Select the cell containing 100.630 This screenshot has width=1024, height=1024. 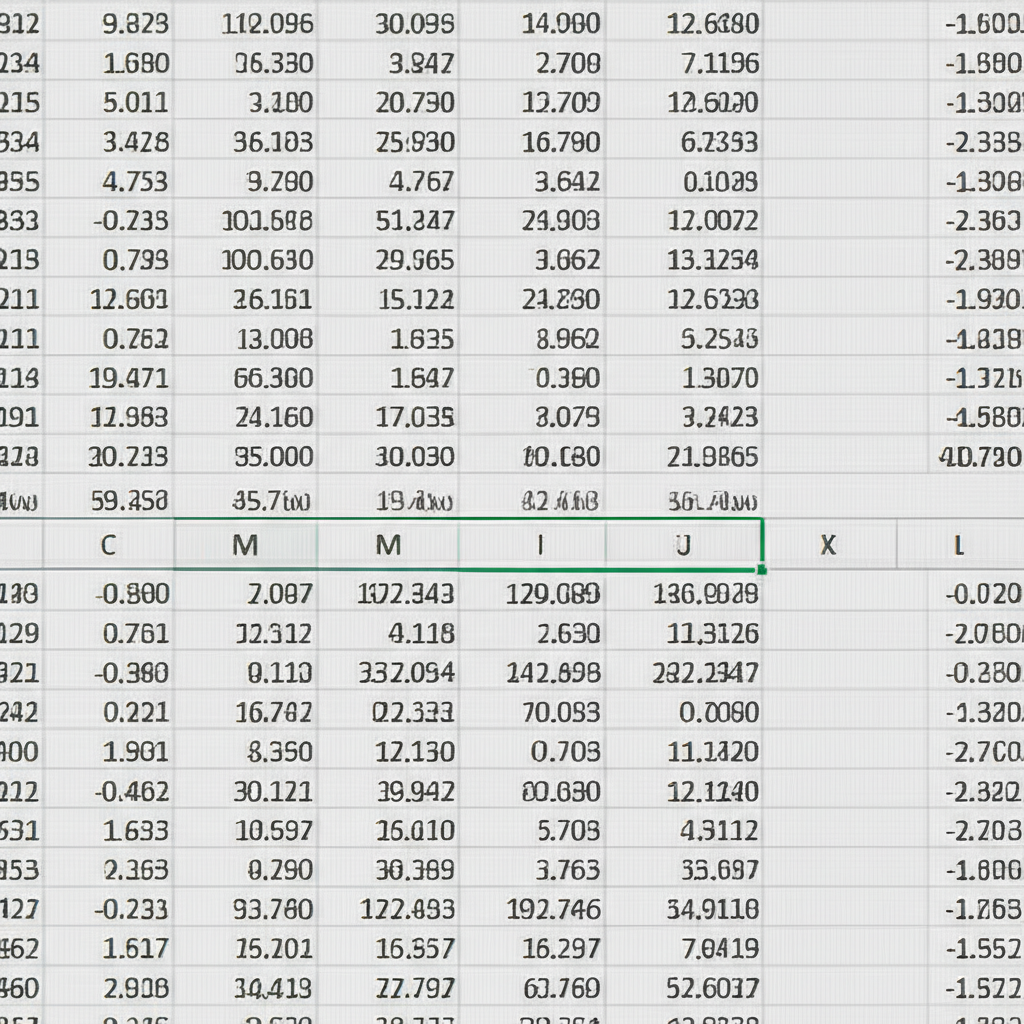246,259
